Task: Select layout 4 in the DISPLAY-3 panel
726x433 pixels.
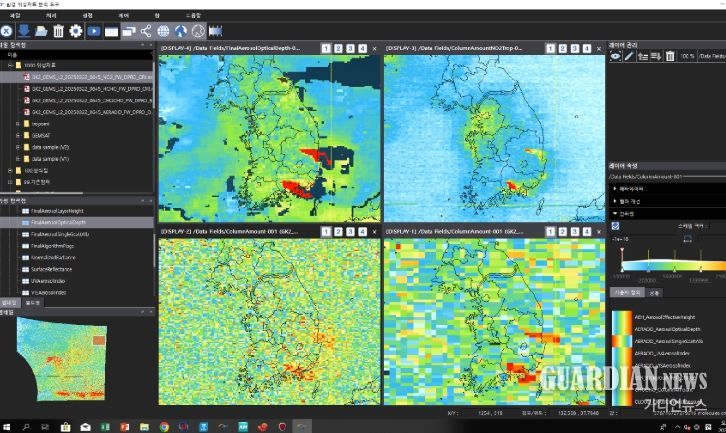Action: (587, 48)
